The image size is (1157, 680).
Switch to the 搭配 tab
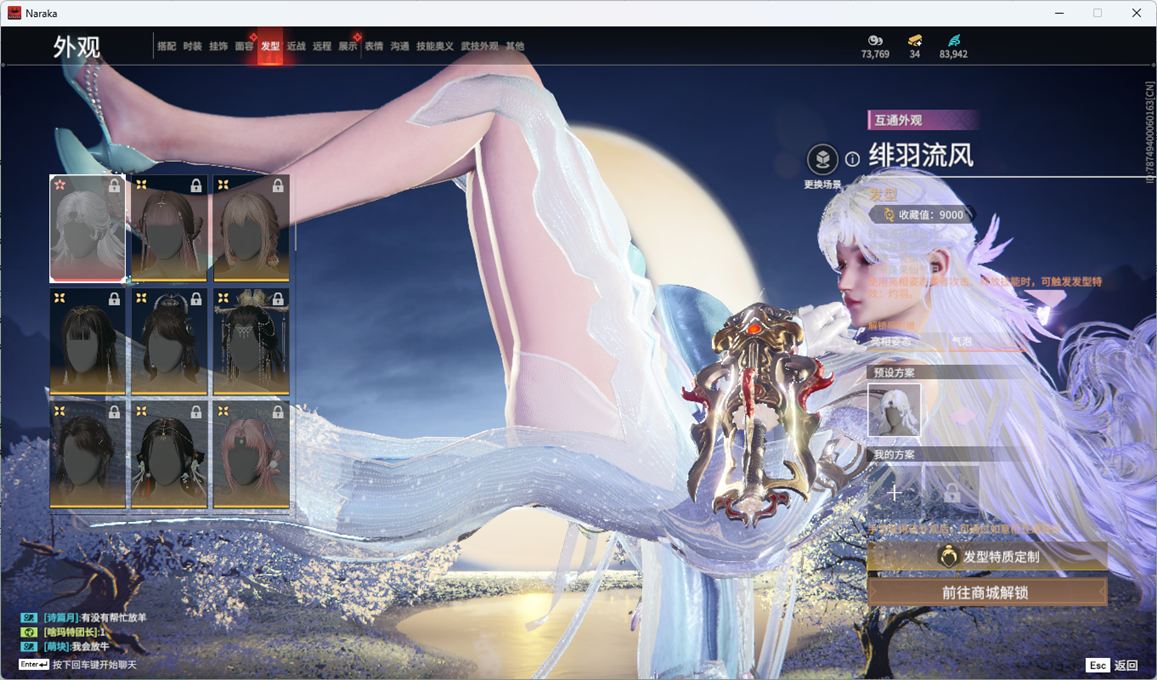167,46
